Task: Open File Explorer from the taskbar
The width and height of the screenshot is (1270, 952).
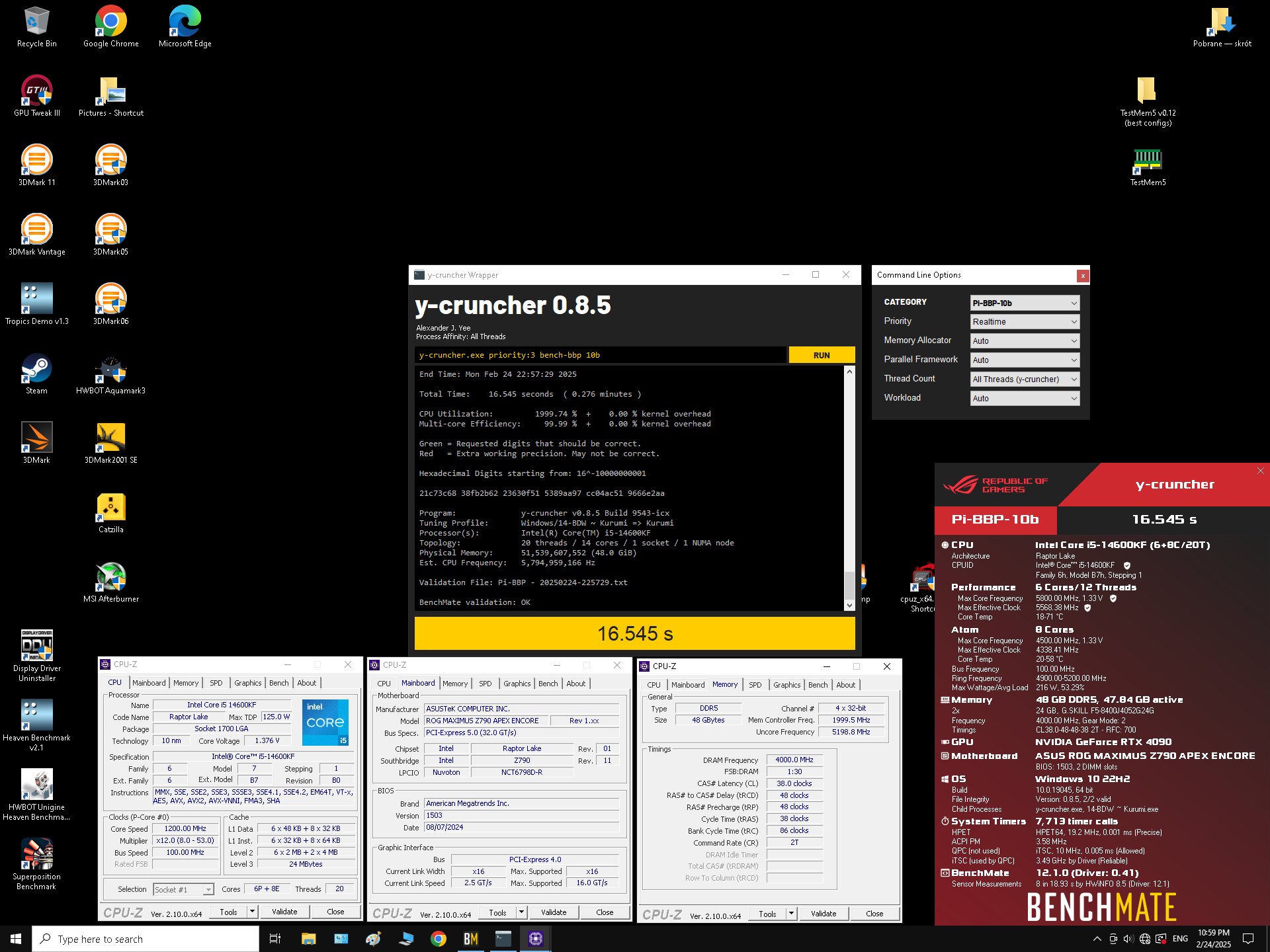Action: (x=308, y=938)
